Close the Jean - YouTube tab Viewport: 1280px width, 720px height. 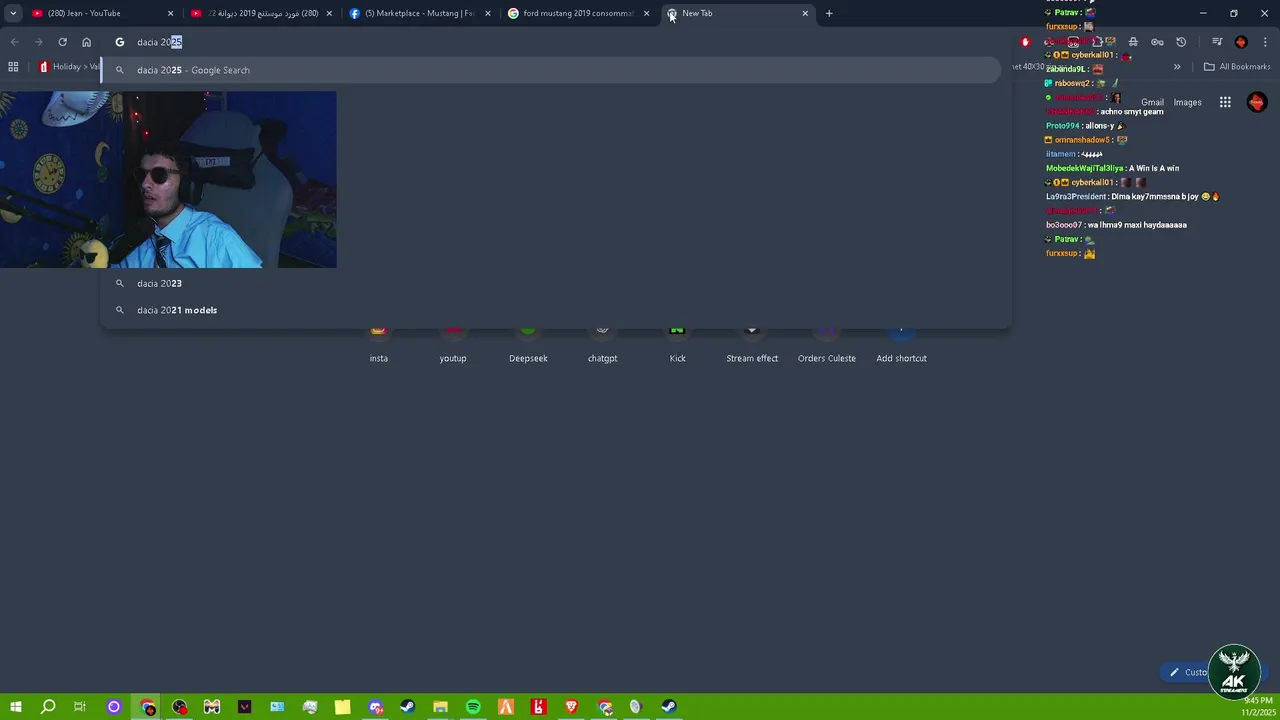(170, 13)
